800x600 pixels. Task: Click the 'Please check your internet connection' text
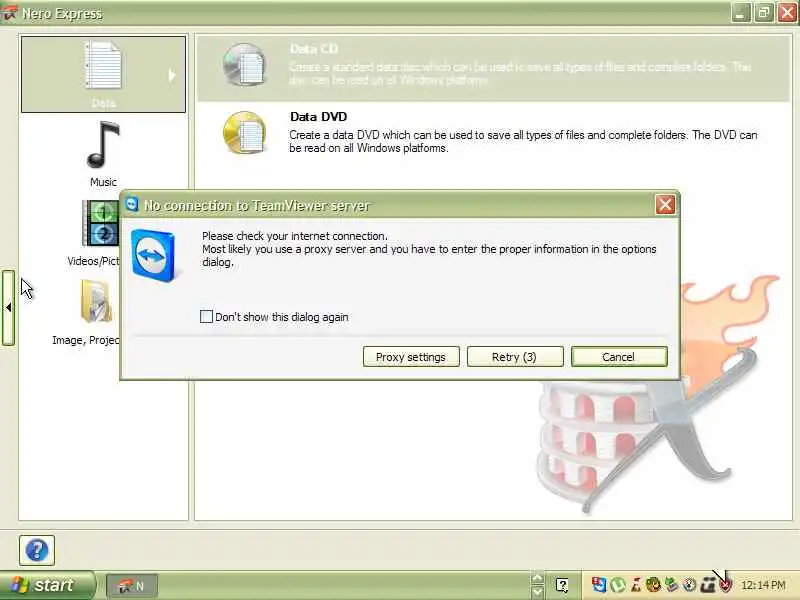[x=294, y=236]
